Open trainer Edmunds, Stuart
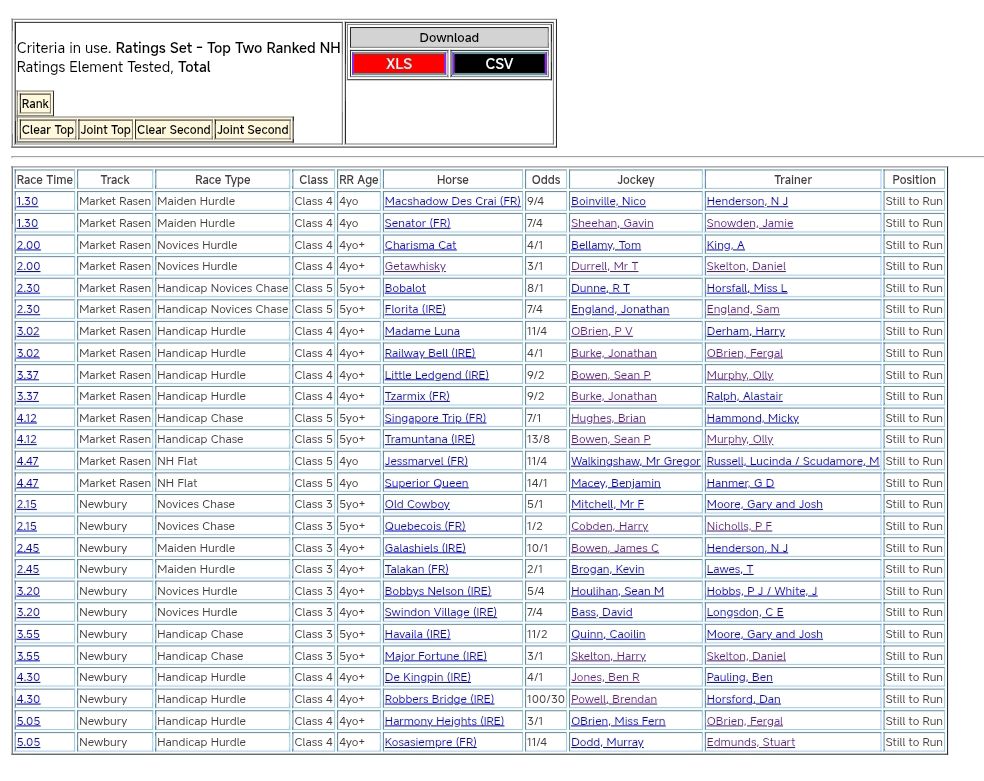Viewport: 984px width, 781px height. [751, 743]
